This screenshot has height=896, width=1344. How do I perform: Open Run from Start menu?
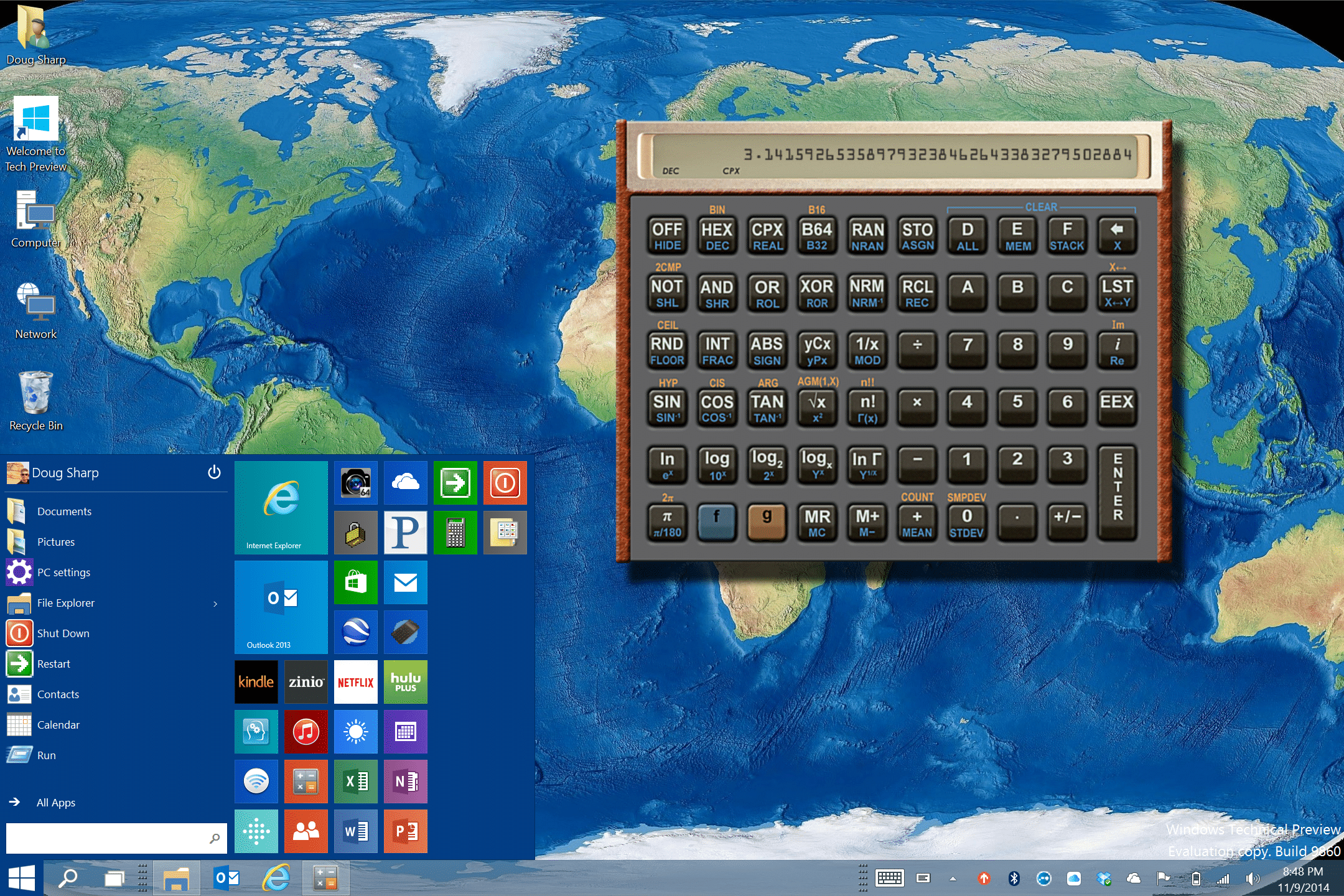[116, 755]
